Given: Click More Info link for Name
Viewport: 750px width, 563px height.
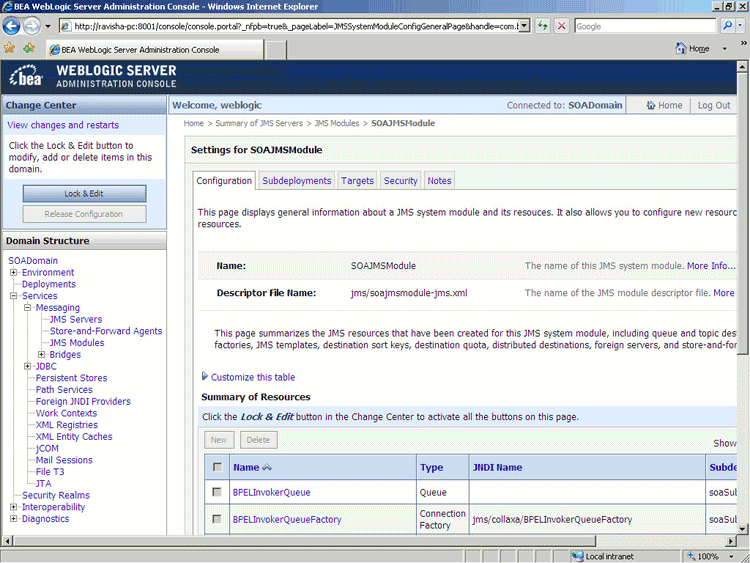Looking at the screenshot, I should click(711, 265).
